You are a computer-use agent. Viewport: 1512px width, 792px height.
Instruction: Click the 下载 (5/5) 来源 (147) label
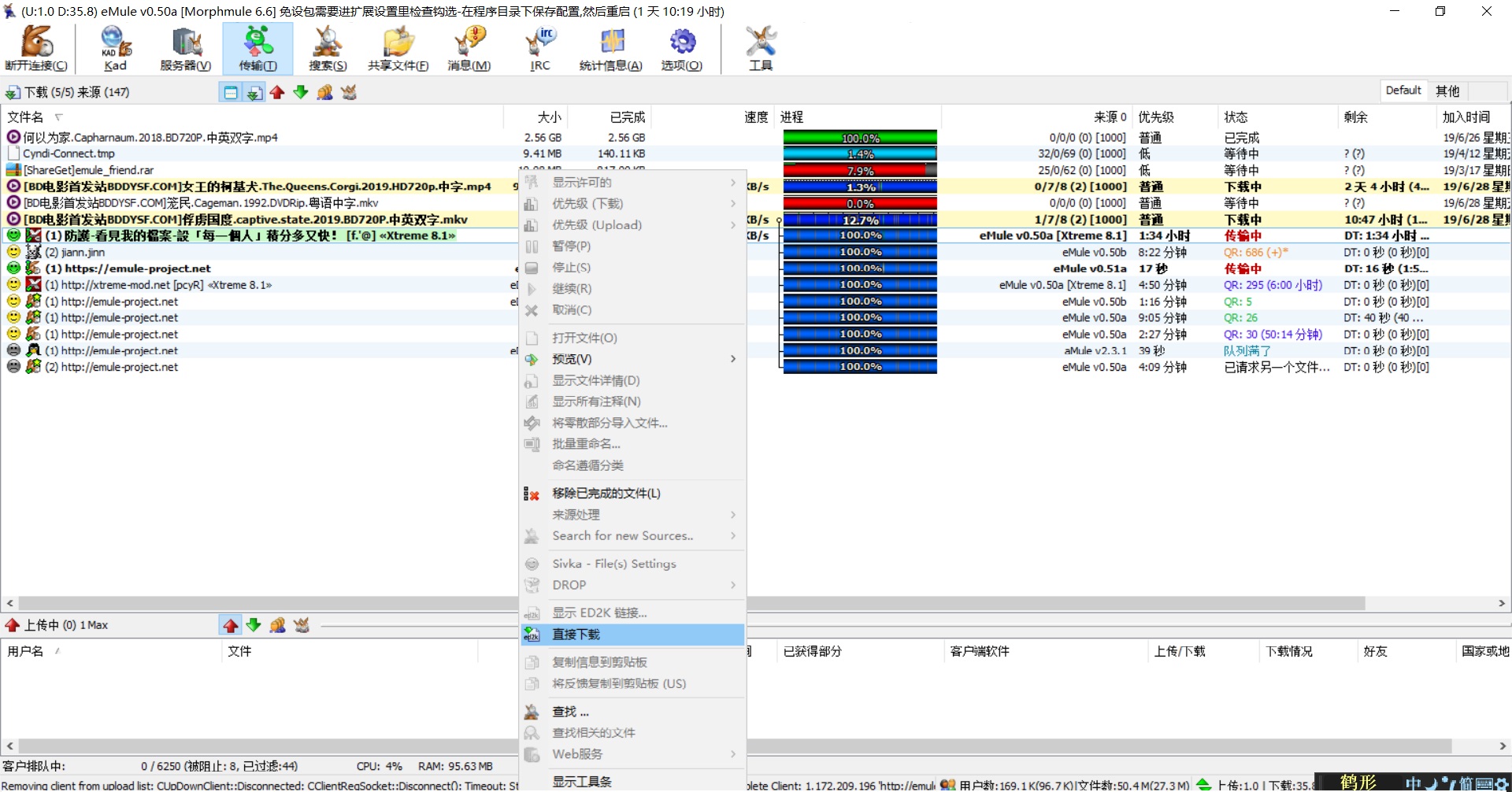pos(76,93)
